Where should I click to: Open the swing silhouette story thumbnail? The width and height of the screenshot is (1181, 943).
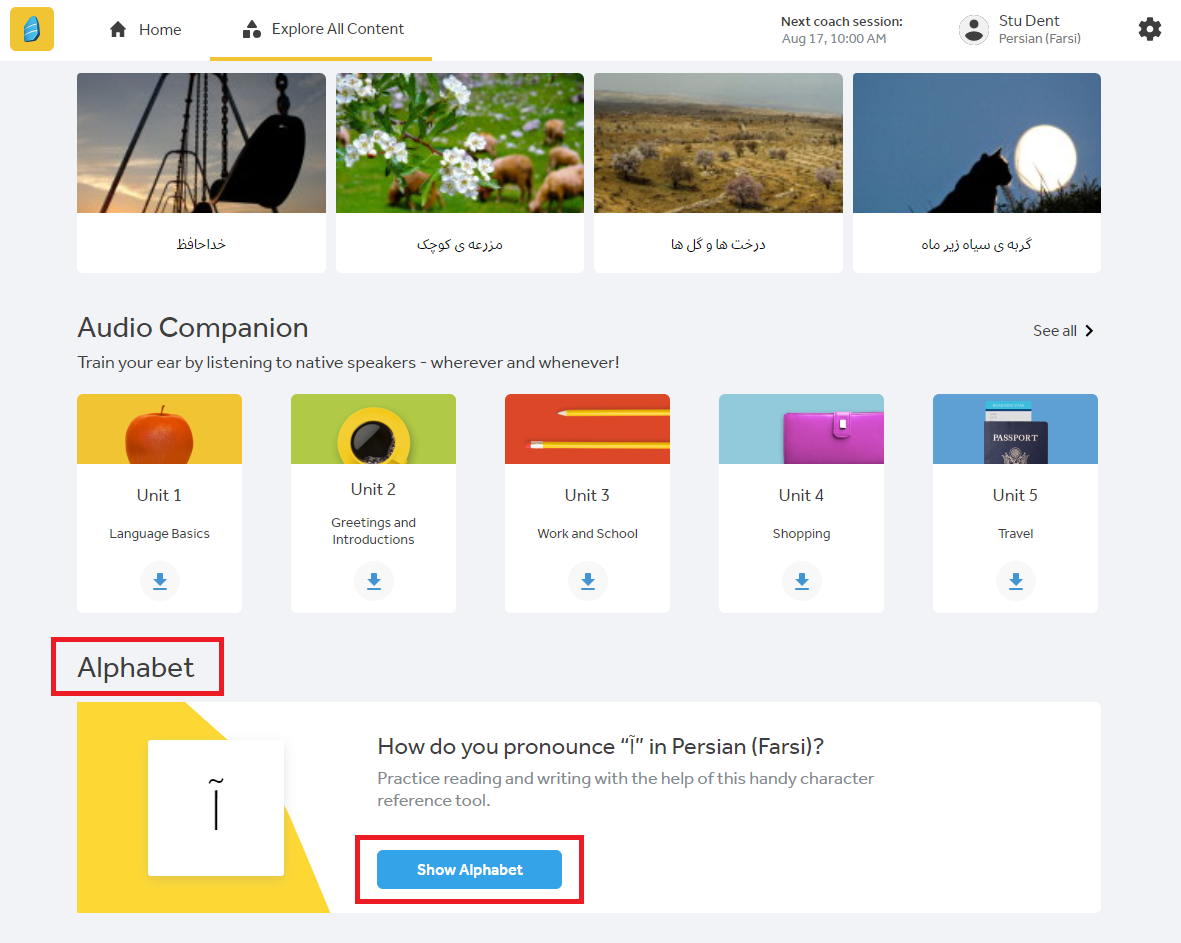(201, 143)
